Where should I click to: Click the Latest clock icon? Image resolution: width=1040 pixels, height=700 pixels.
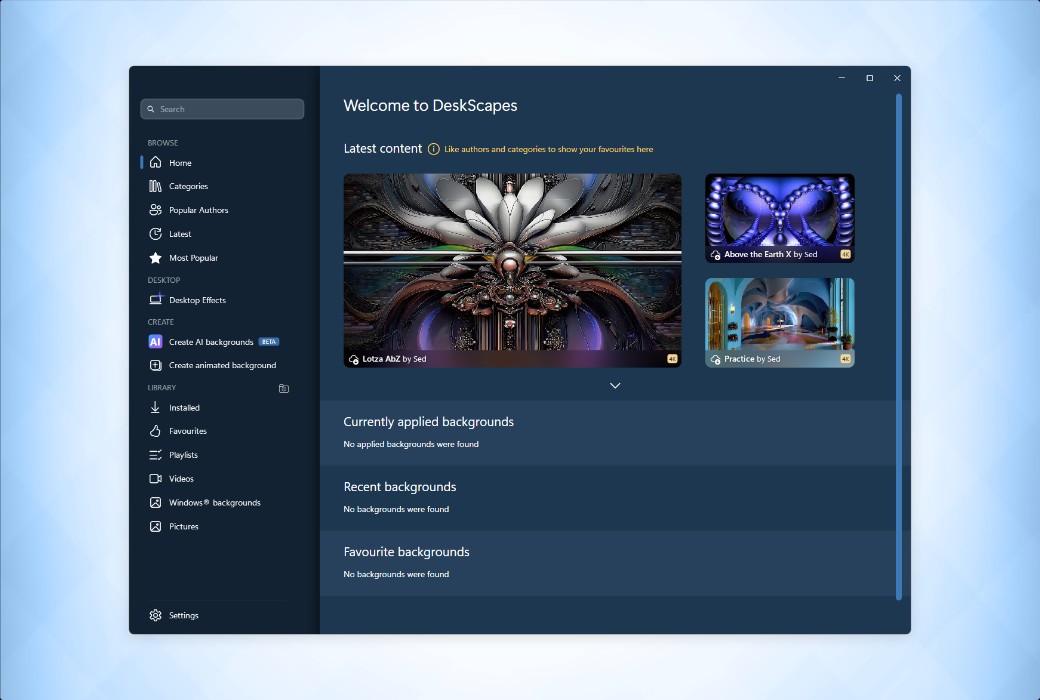coord(155,234)
